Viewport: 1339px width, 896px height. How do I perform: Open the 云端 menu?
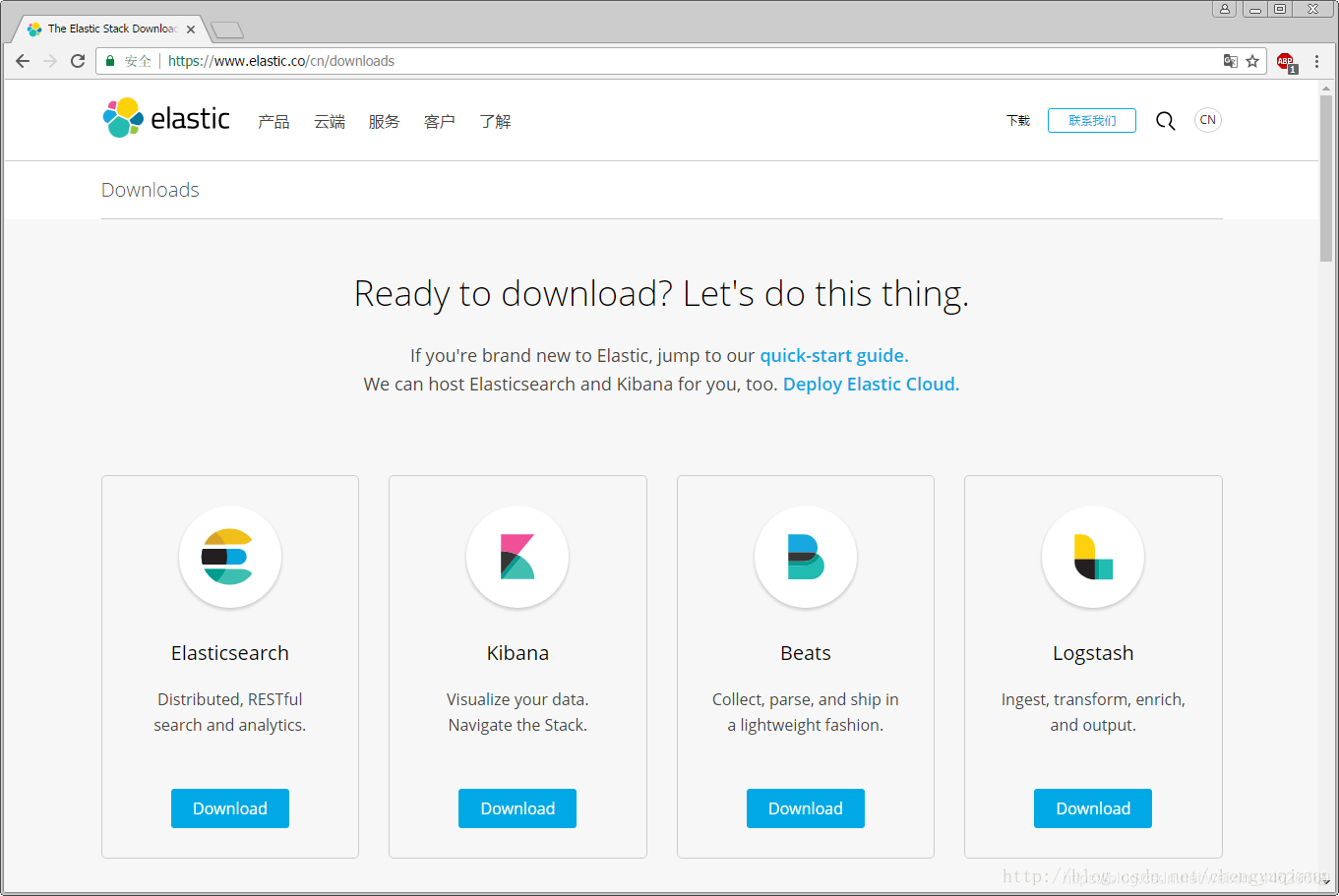pyautogui.click(x=330, y=121)
